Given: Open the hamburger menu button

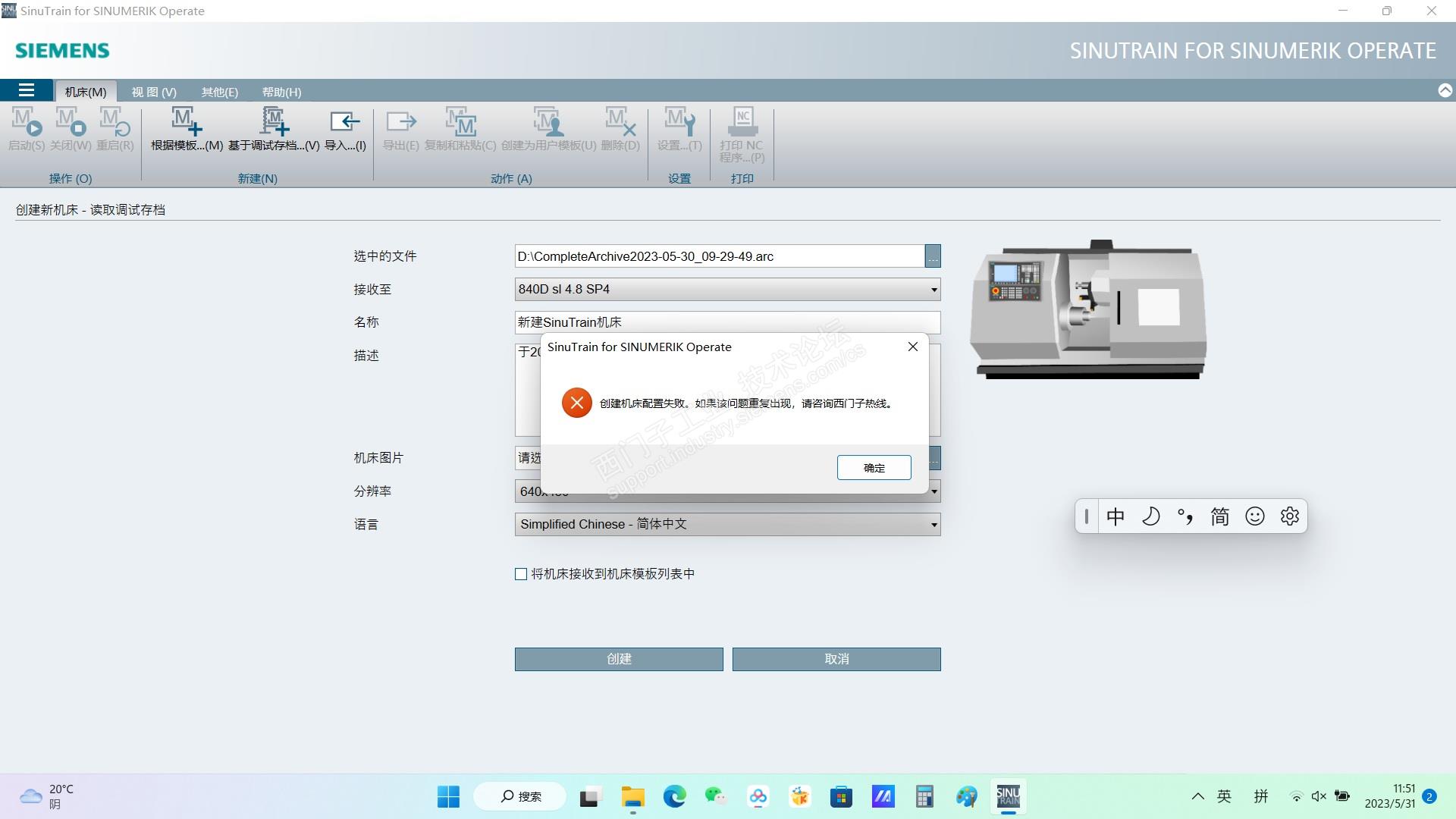Looking at the screenshot, I should (x=27, y=91).
